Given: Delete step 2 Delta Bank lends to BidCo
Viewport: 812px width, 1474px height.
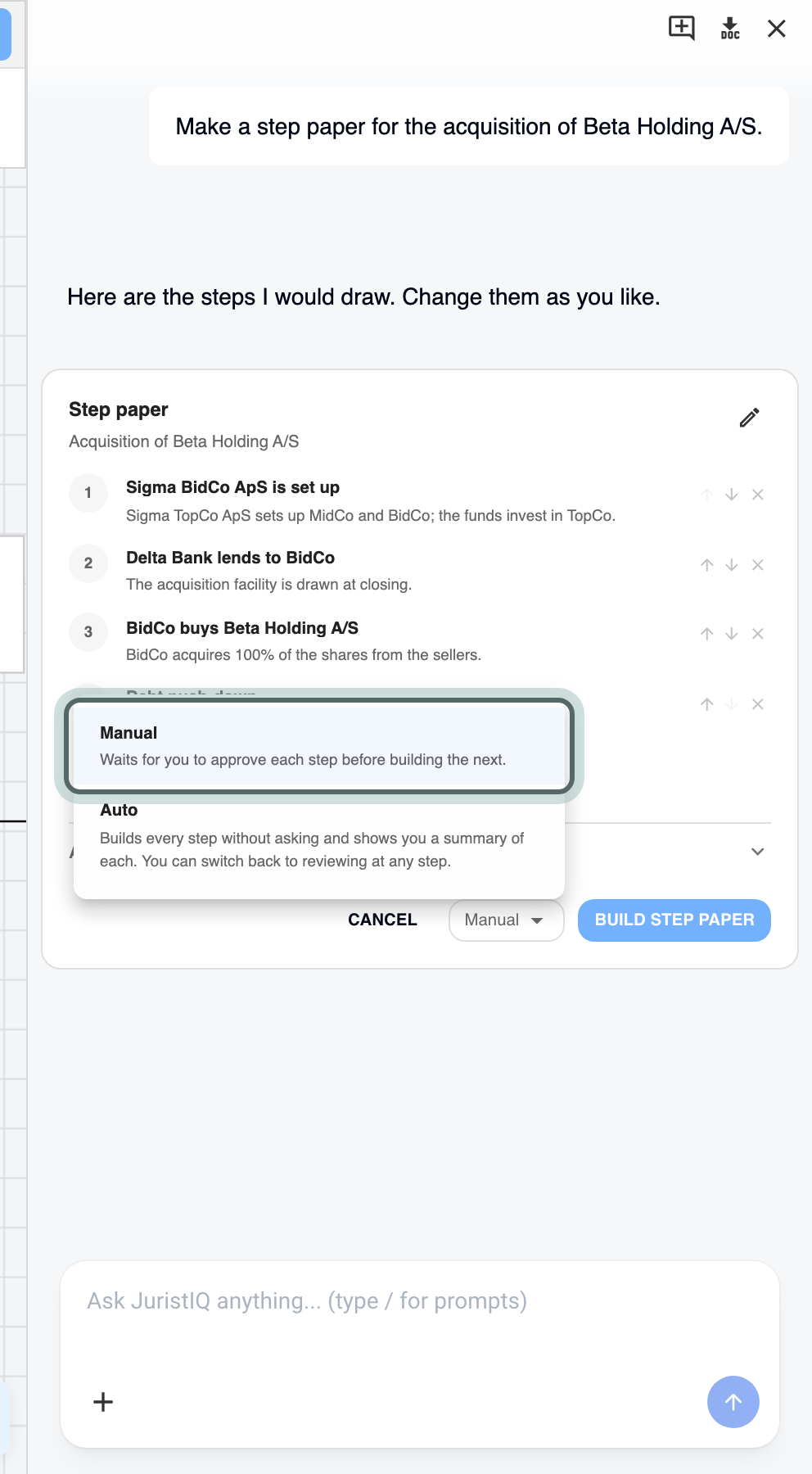Looking at the screenshot, I should click(x=758, y=565).
